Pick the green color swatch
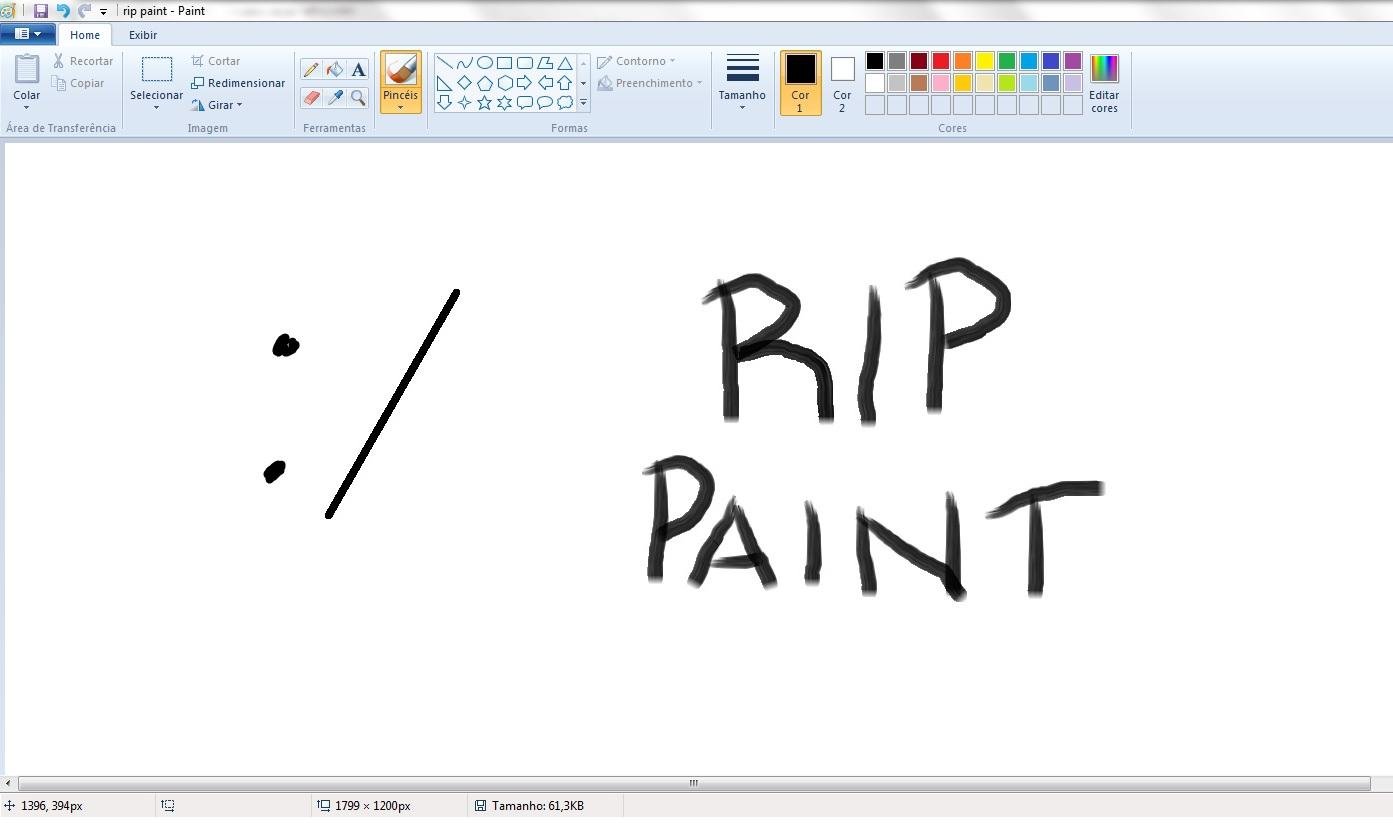1393x823 pixels. (1007, 61)
